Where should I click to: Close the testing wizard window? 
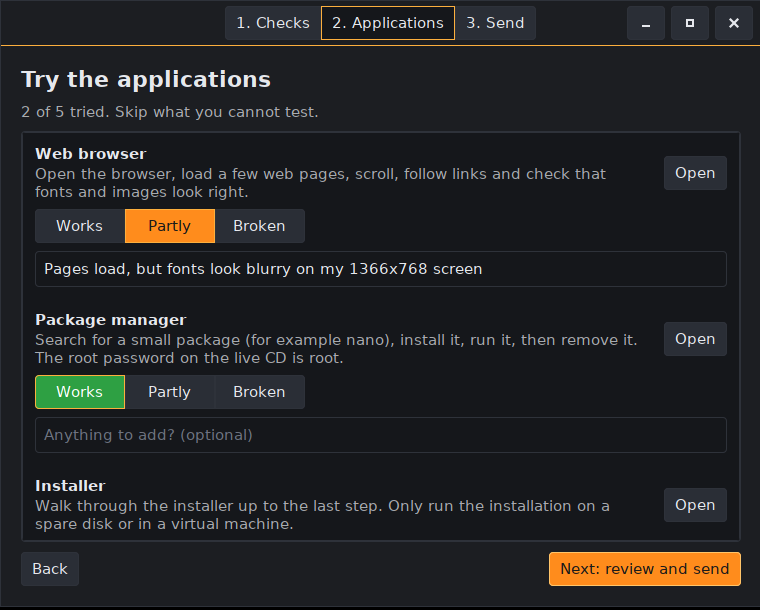[734, 23]
